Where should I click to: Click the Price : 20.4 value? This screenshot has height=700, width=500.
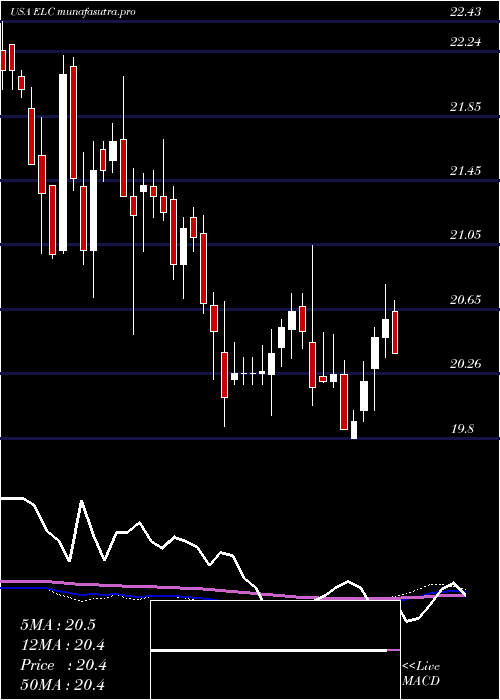(x=62, y=665)
